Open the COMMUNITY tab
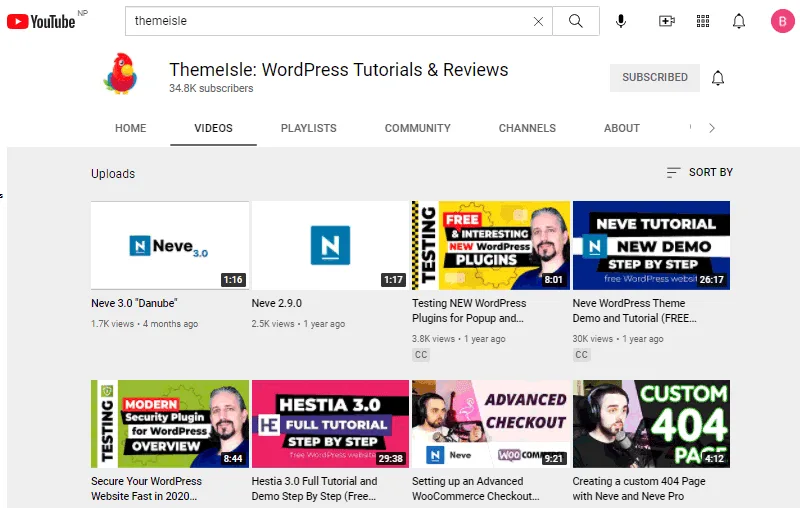Viewport: 800px width, 508px height. [x=418, y=128]
